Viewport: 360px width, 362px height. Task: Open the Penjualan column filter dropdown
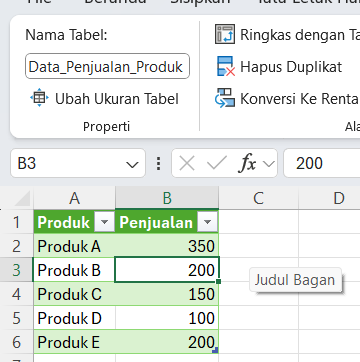(x=207, y=222)
